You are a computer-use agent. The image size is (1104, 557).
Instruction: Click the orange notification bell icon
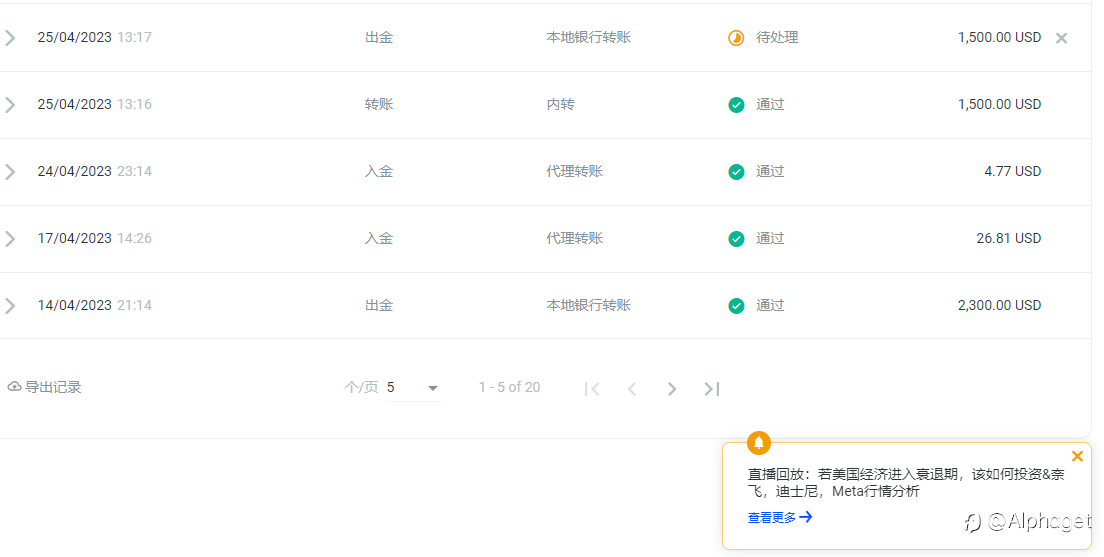point(759,443)
